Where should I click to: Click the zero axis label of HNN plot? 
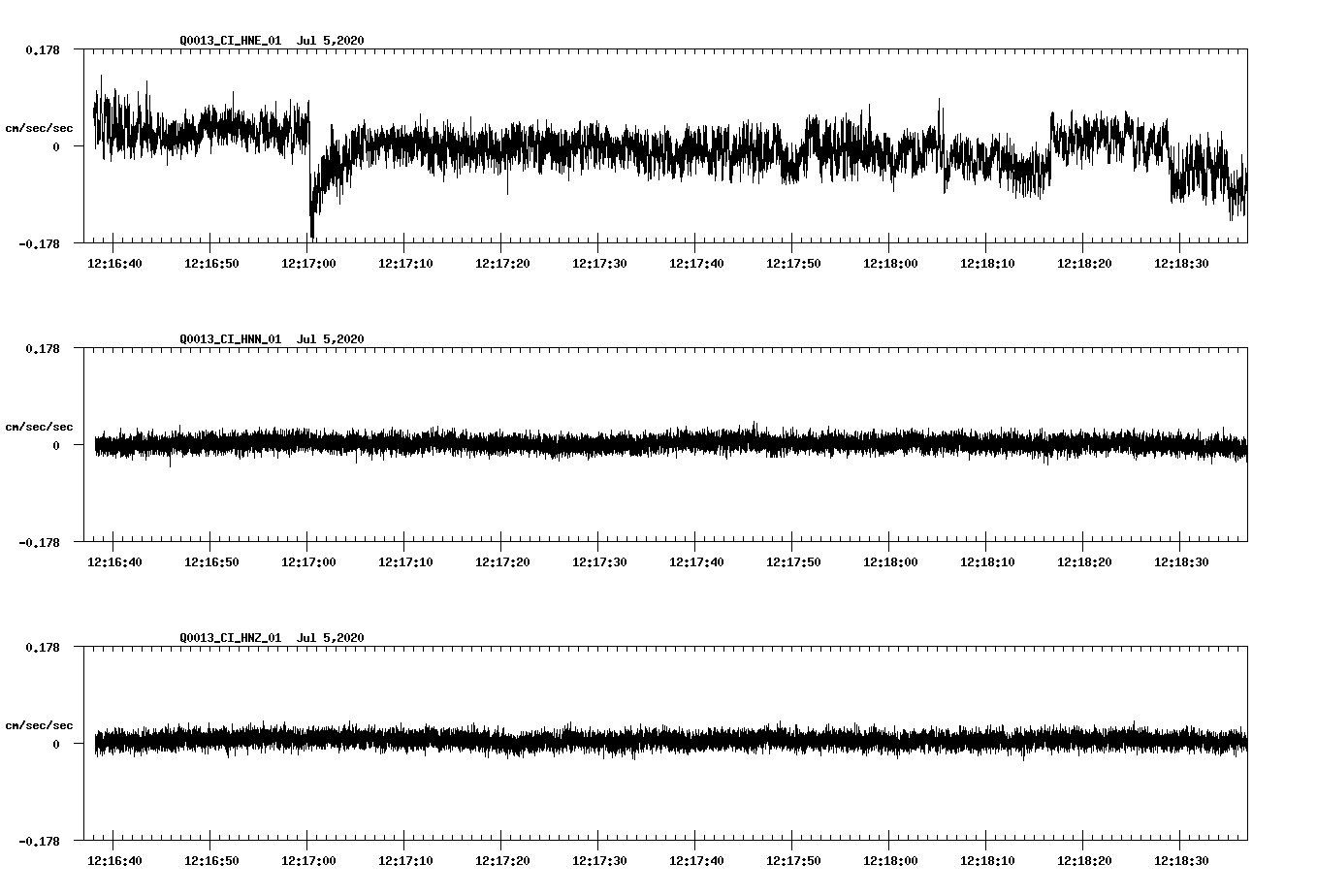pos(55,446)
